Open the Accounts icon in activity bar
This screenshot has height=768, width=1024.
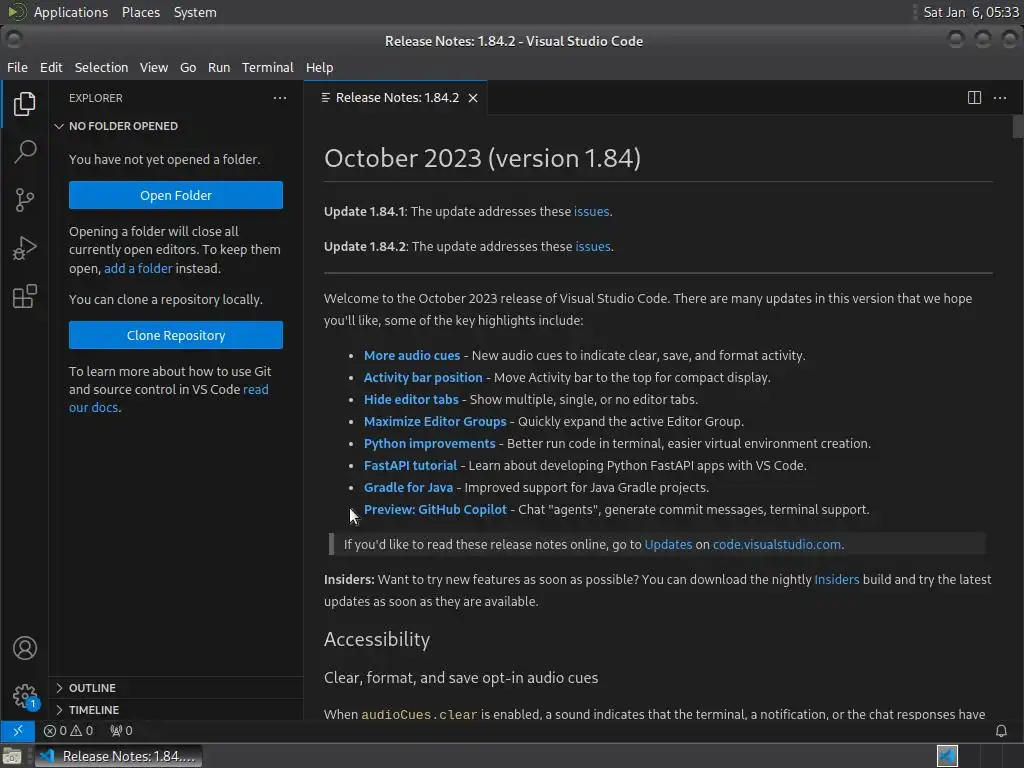point(24,648)
